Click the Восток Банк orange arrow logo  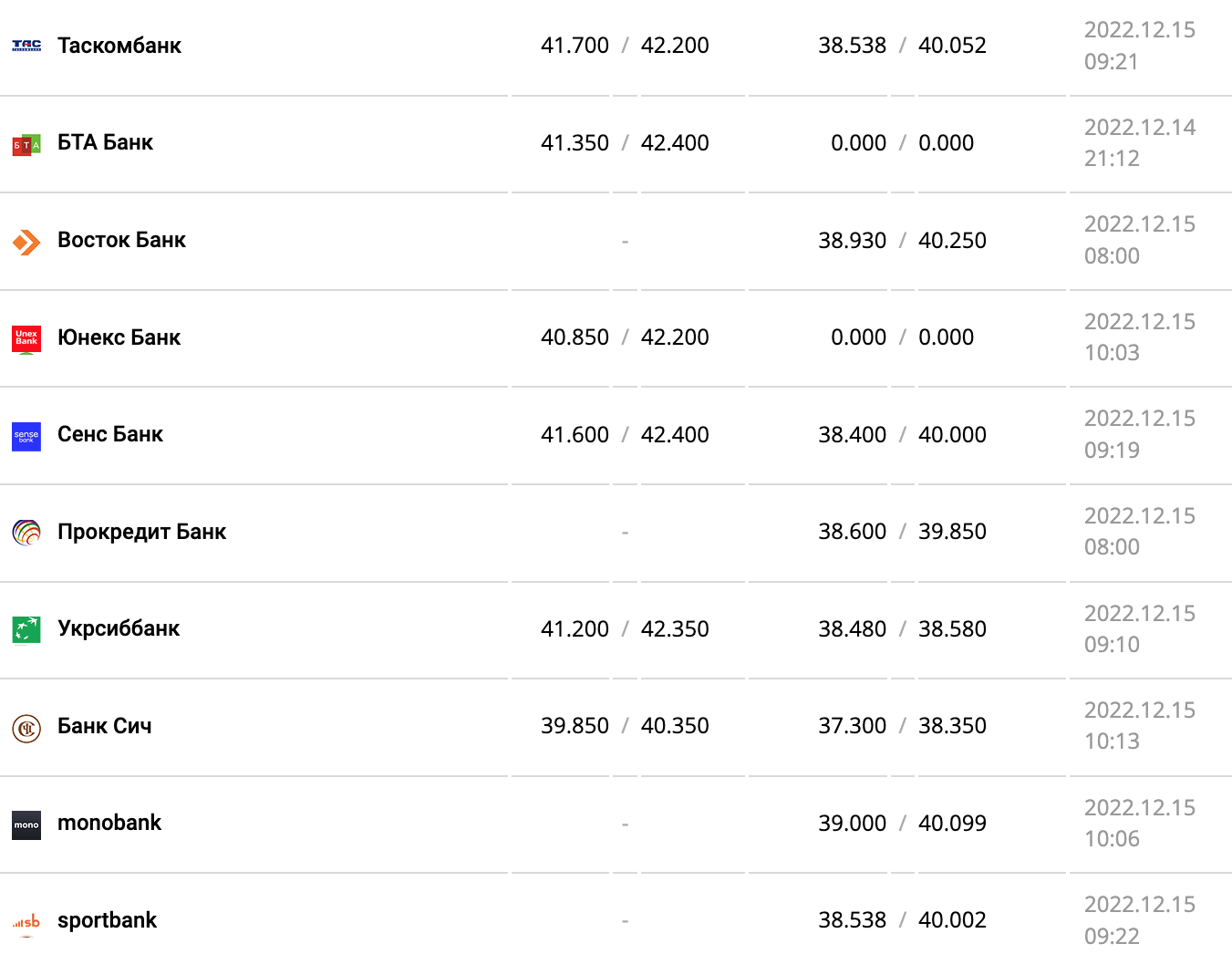tap(26, 242)
